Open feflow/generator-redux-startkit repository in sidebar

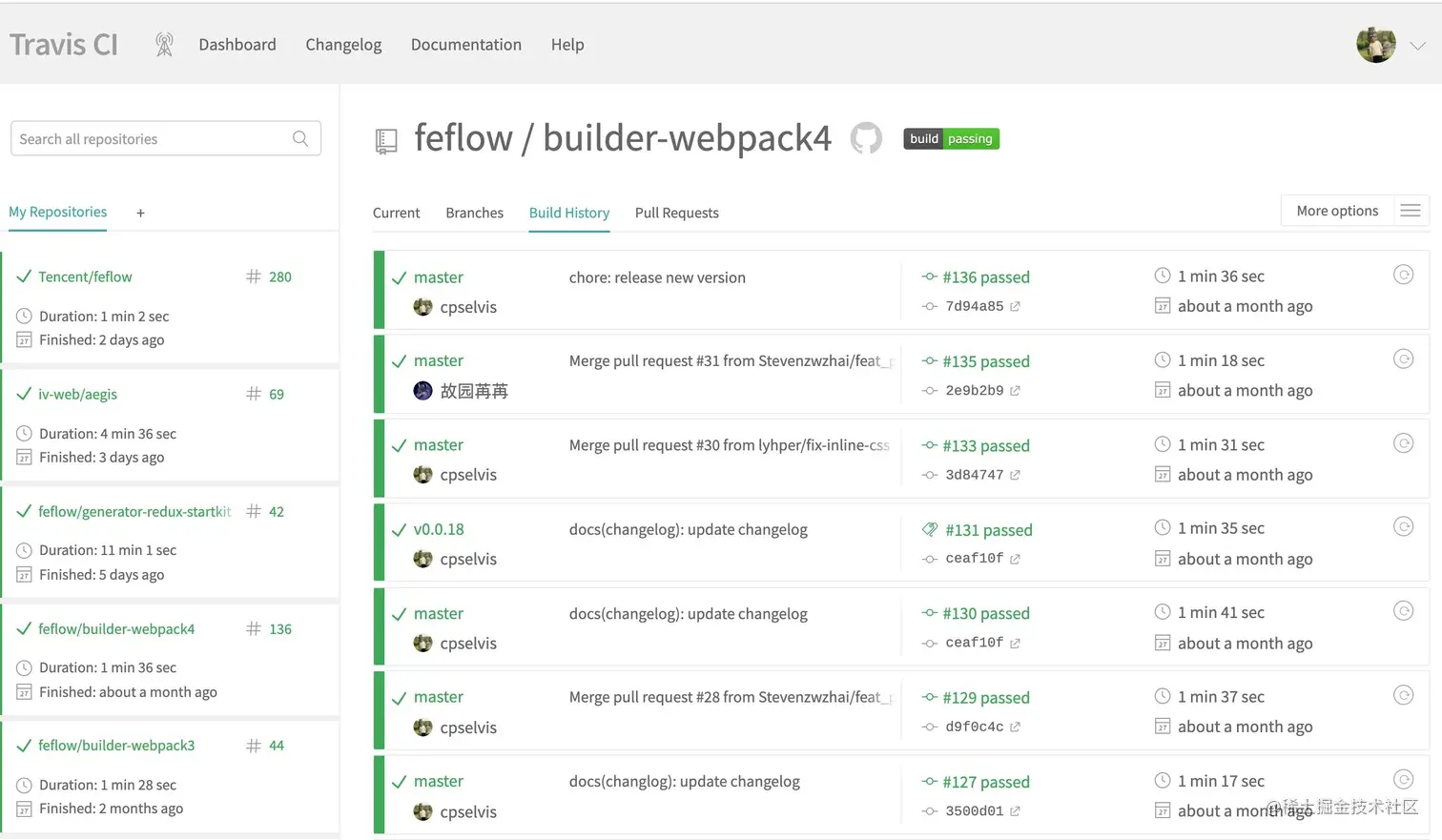click(x=134, y=511)
